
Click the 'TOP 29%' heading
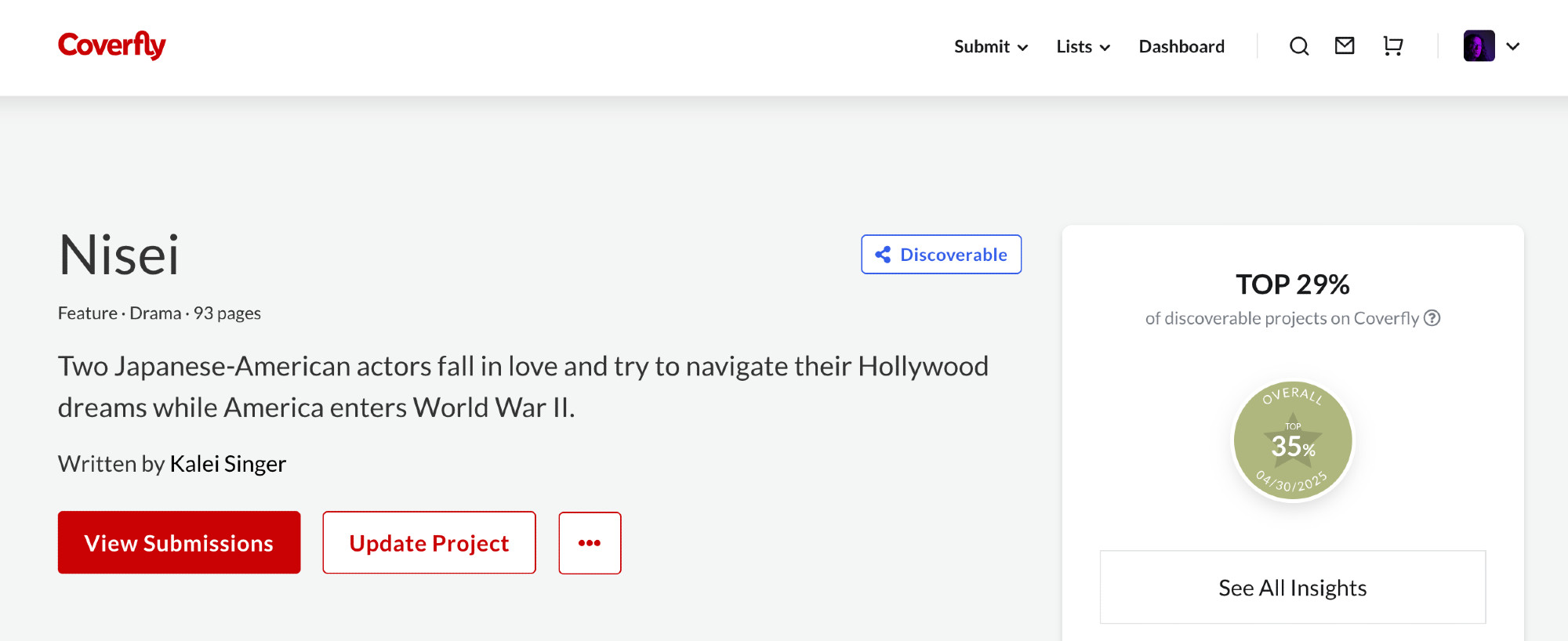(1293, 284)
